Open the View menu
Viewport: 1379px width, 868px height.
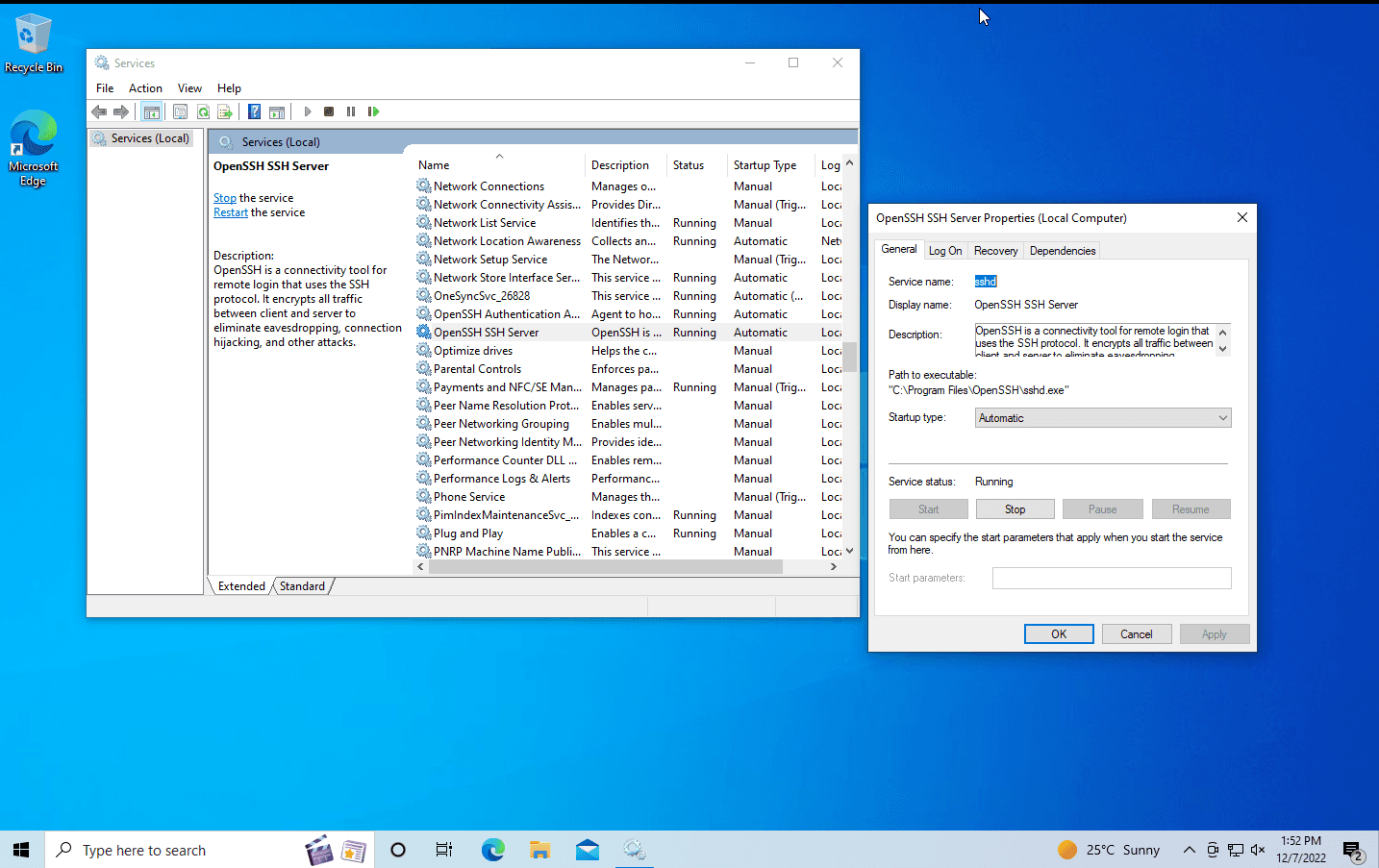189,87
